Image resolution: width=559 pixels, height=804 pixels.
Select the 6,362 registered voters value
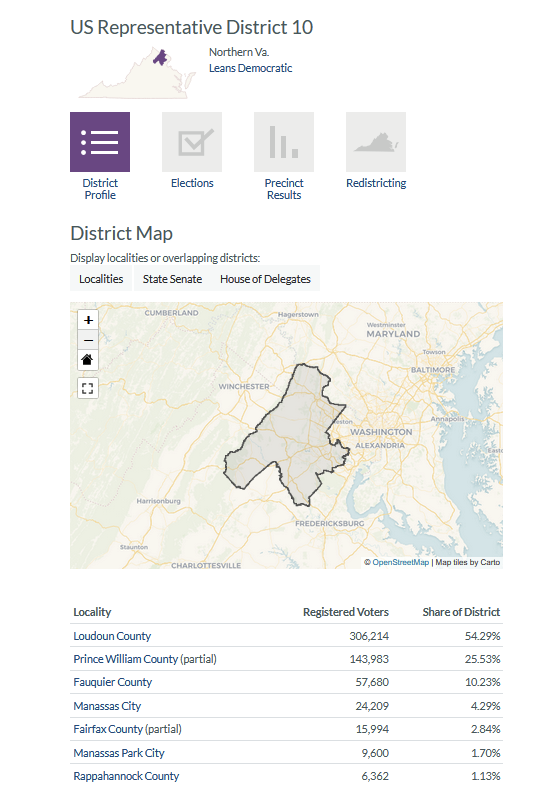375,776
